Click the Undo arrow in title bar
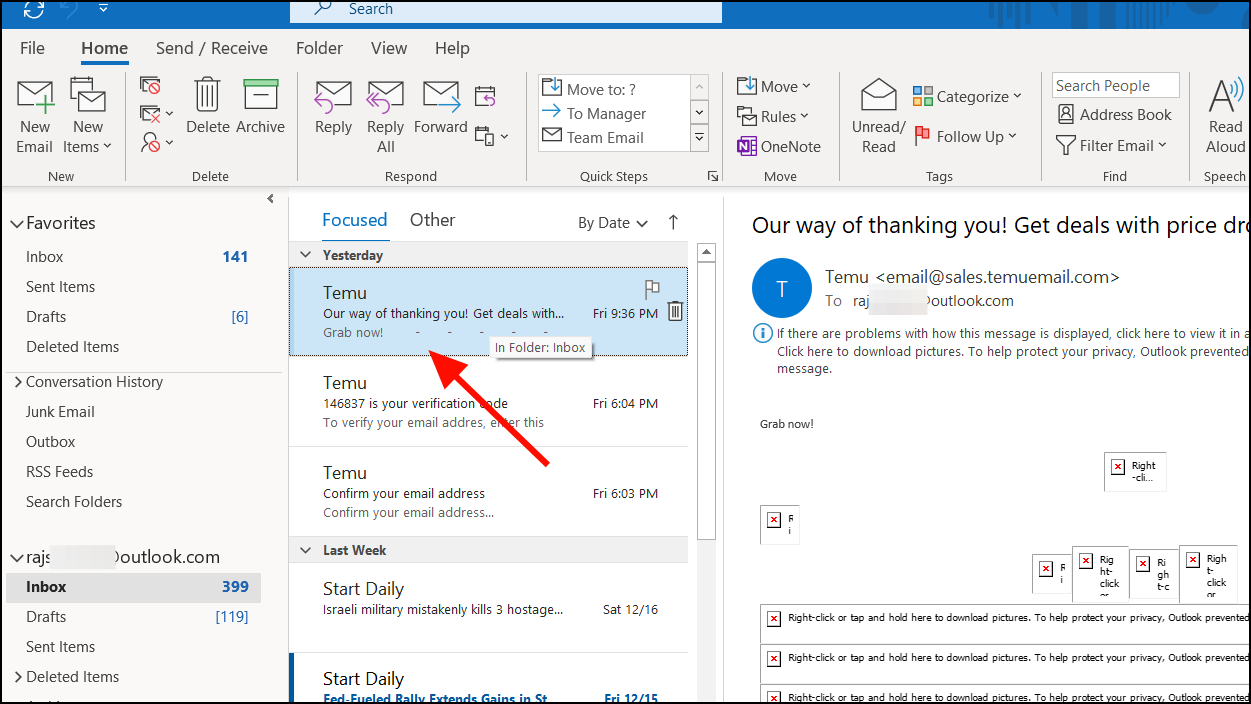The width and height of the screenshot is (1251, 704). click(x=71, y=9)
